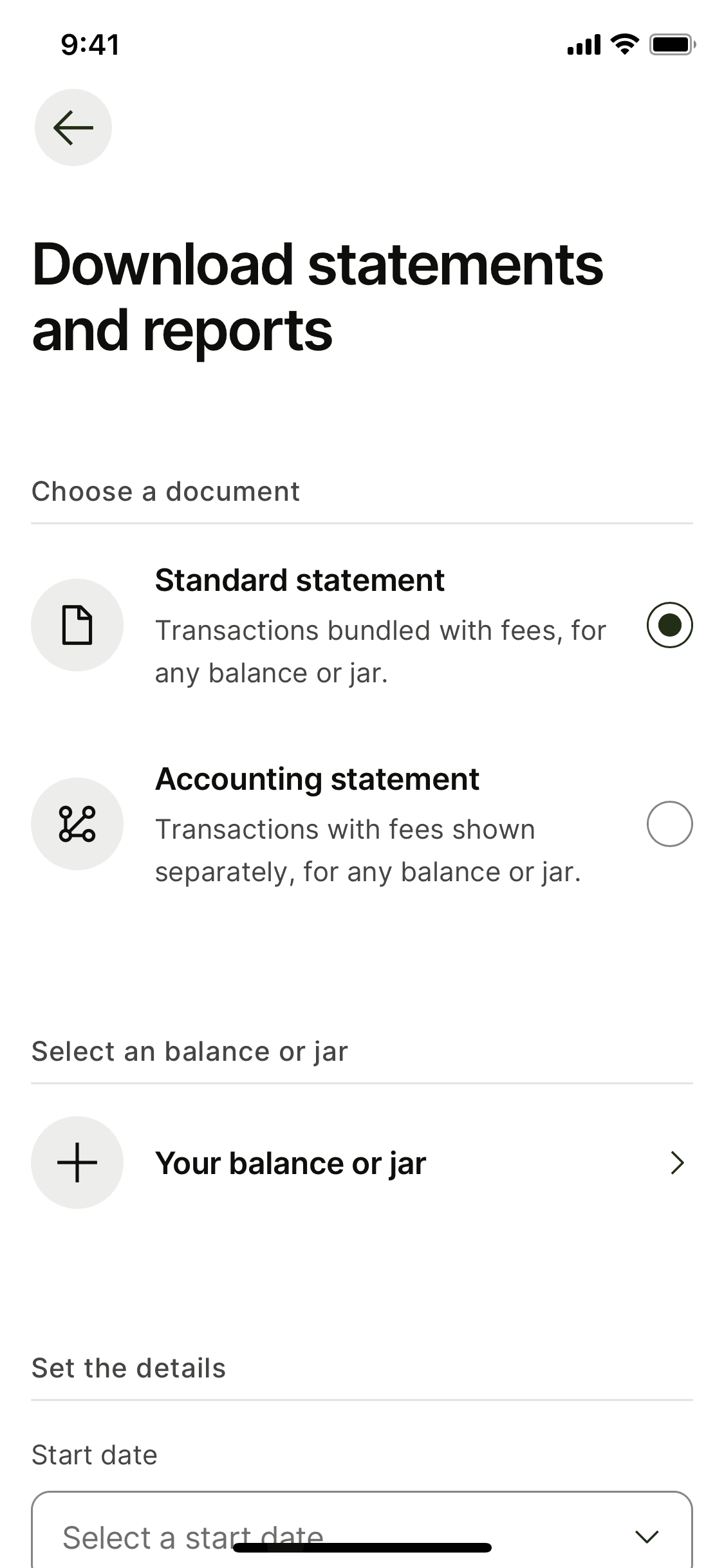Tap the back arrow button
Viewport: 724px width, 1568px height.
pos(73,127)
